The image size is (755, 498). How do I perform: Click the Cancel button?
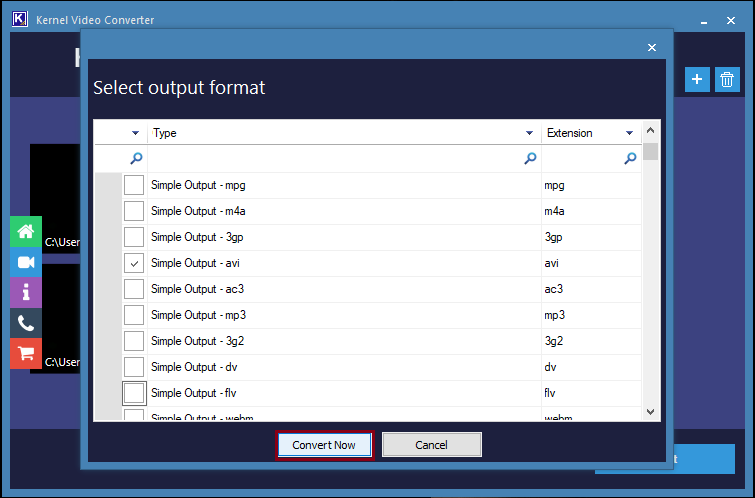(x=431, y=445)
